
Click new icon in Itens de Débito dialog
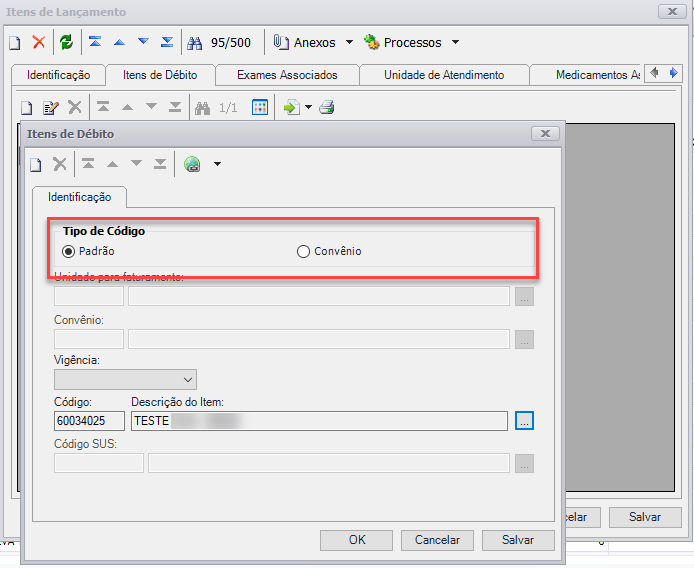click(x=36, y=165)
